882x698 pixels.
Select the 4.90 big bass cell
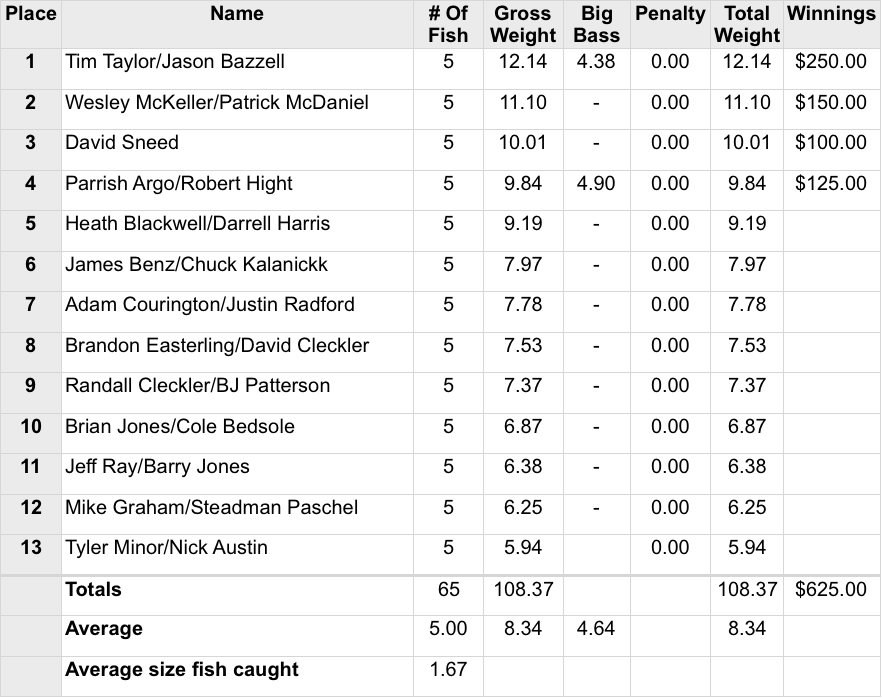[x=596, y=184]
